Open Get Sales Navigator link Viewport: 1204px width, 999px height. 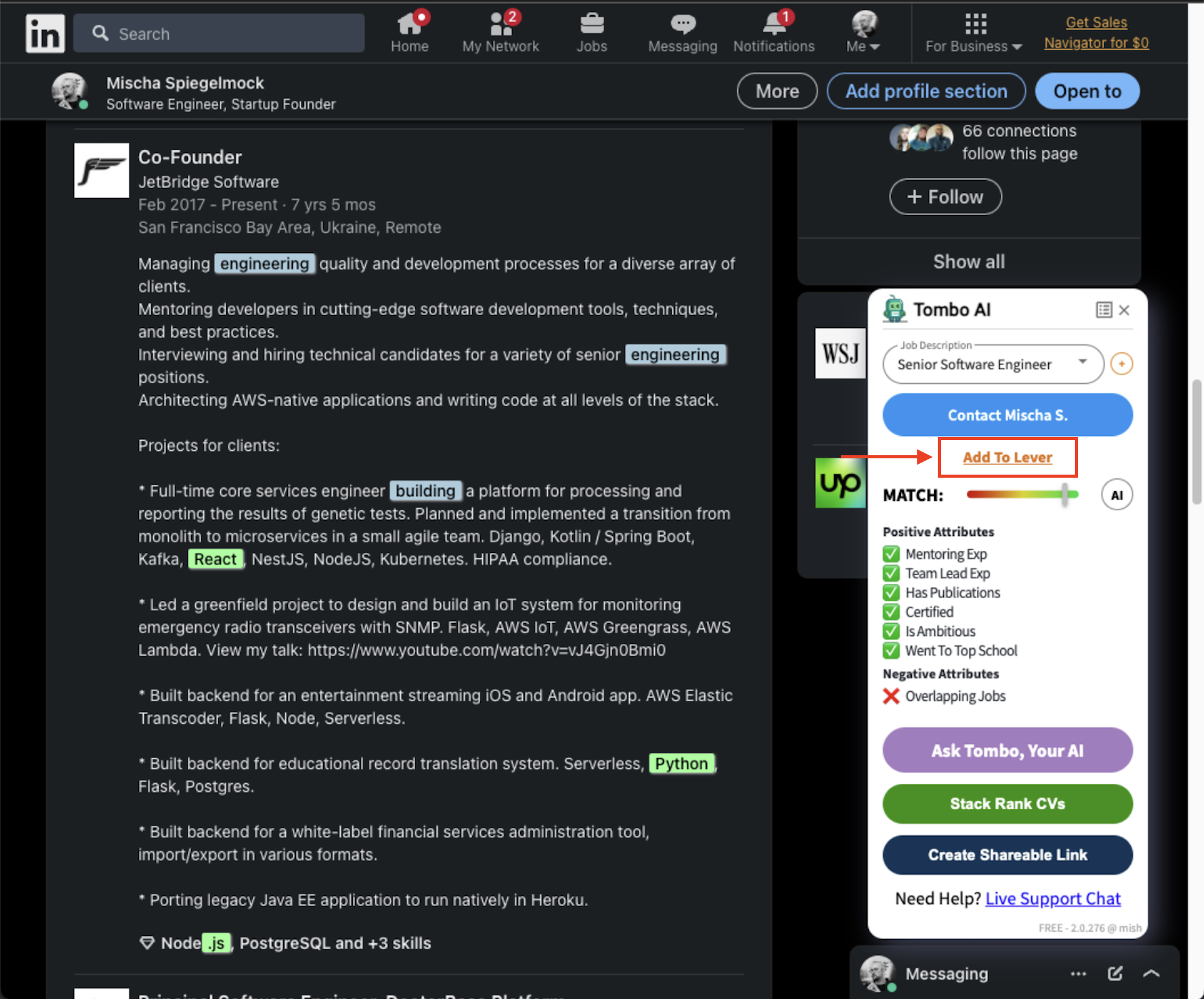[1096, 33]
